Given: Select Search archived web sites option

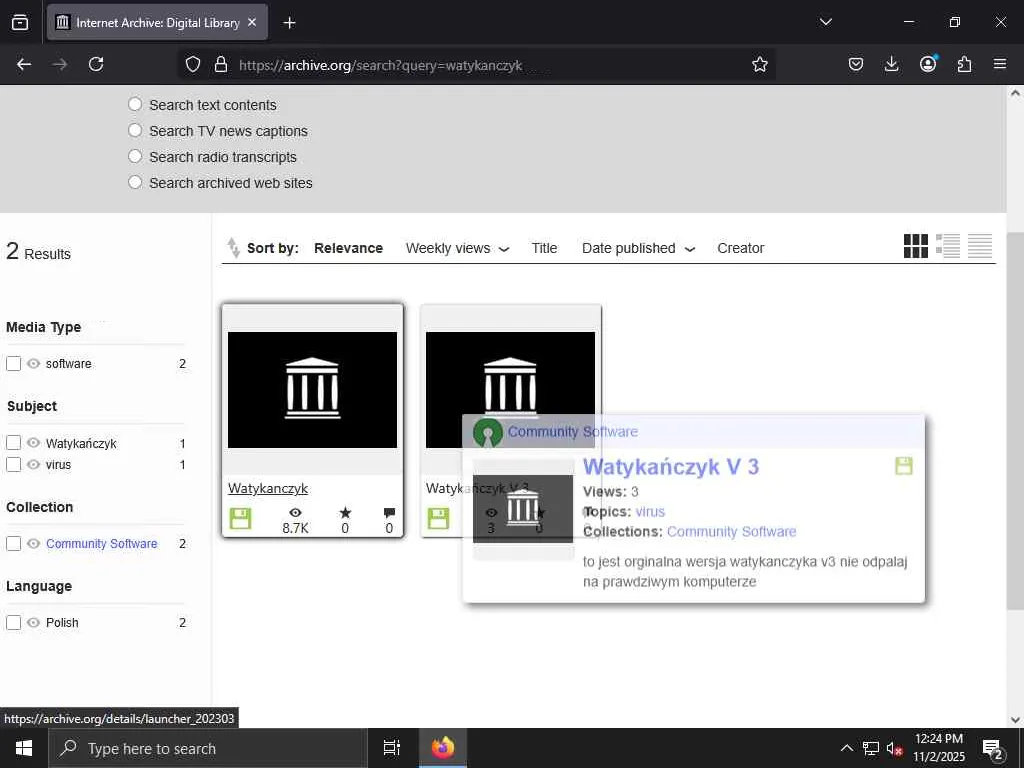Looking at the screenshot, I should [x=135, y=182].
